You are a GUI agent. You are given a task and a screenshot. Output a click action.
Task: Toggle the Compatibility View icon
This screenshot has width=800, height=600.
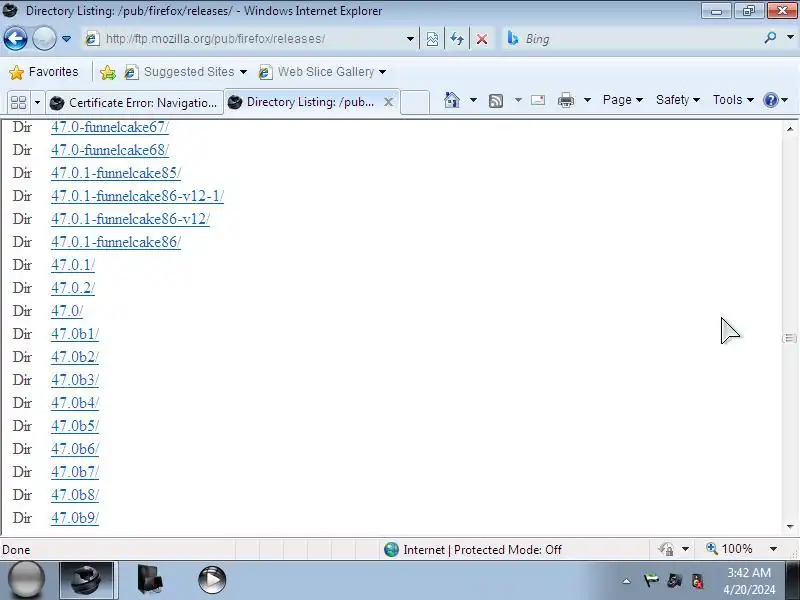(432, 39)
